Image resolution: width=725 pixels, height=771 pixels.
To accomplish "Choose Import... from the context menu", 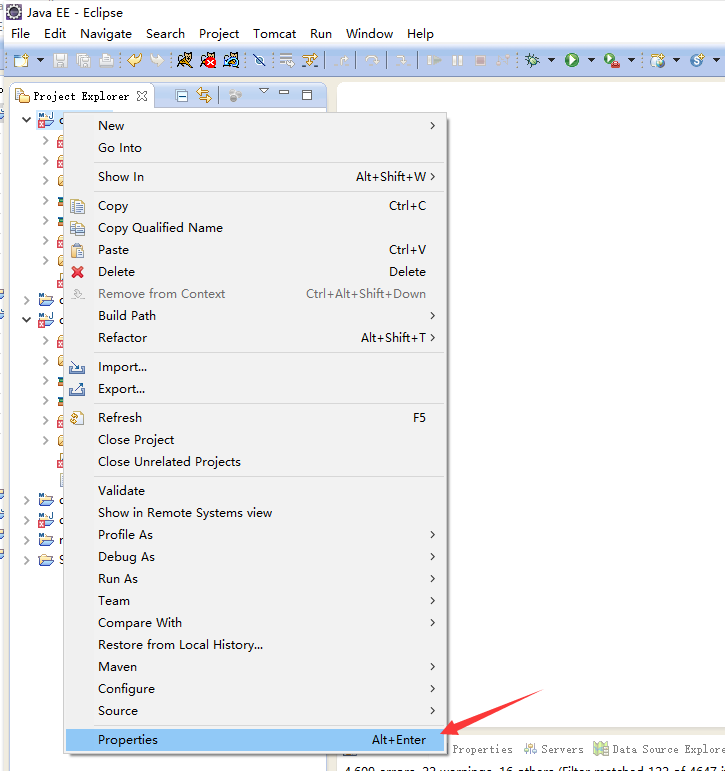I will point(255,367).
